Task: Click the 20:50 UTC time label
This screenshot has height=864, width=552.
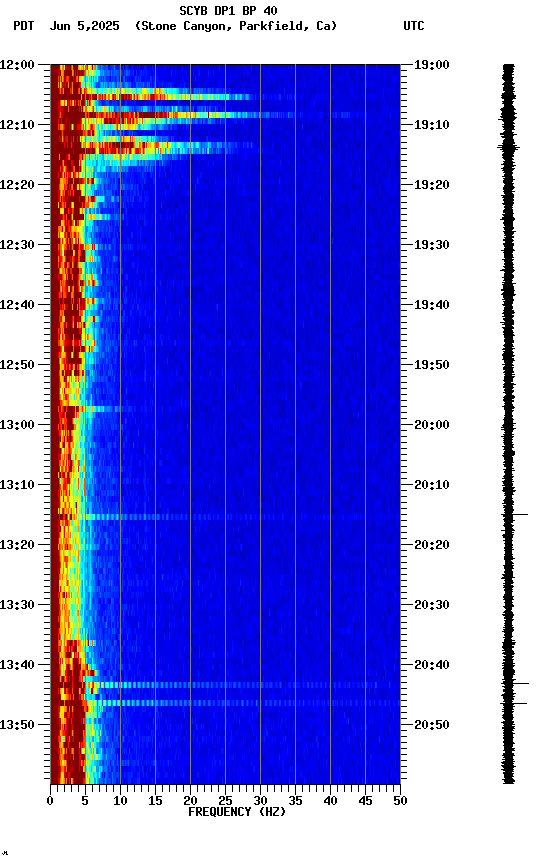Action: (432, 725)
